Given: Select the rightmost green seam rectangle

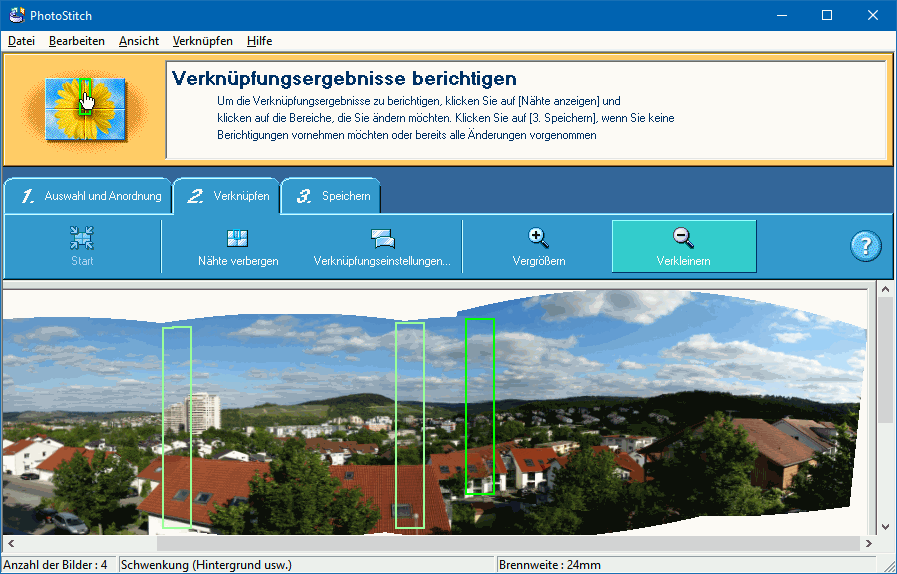Looking at the screenshot, I should (480, 406).
